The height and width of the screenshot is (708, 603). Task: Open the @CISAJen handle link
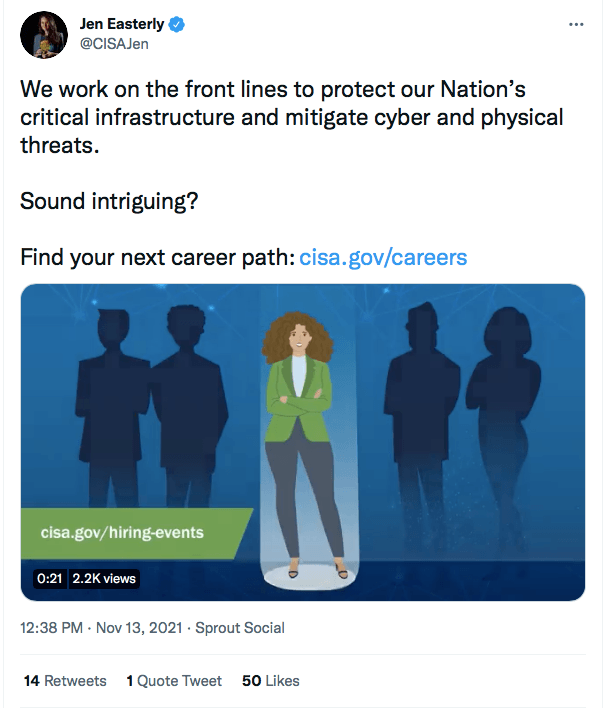[114, 44]
